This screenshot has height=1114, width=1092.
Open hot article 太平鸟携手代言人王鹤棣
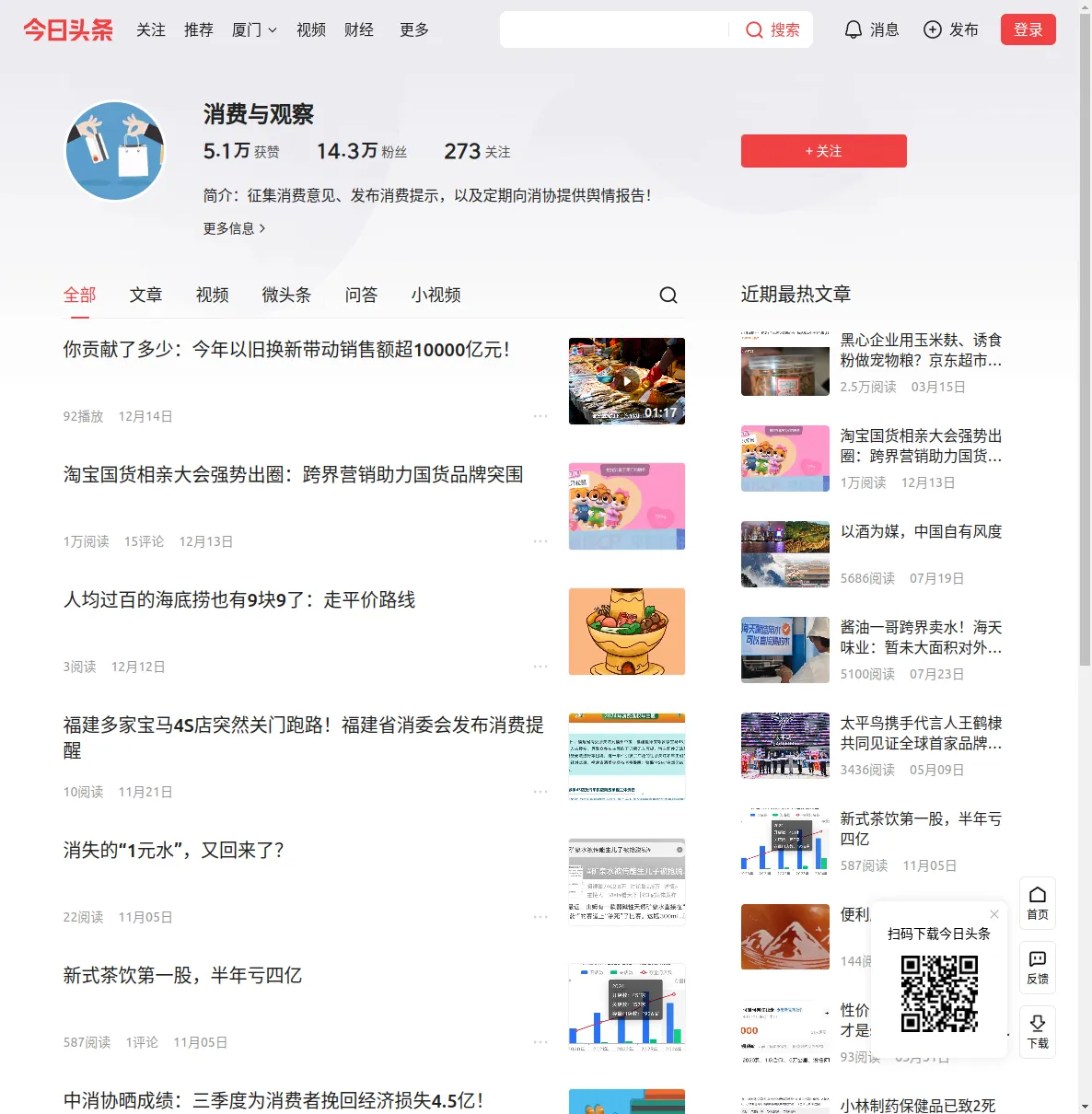click(922, 734)
